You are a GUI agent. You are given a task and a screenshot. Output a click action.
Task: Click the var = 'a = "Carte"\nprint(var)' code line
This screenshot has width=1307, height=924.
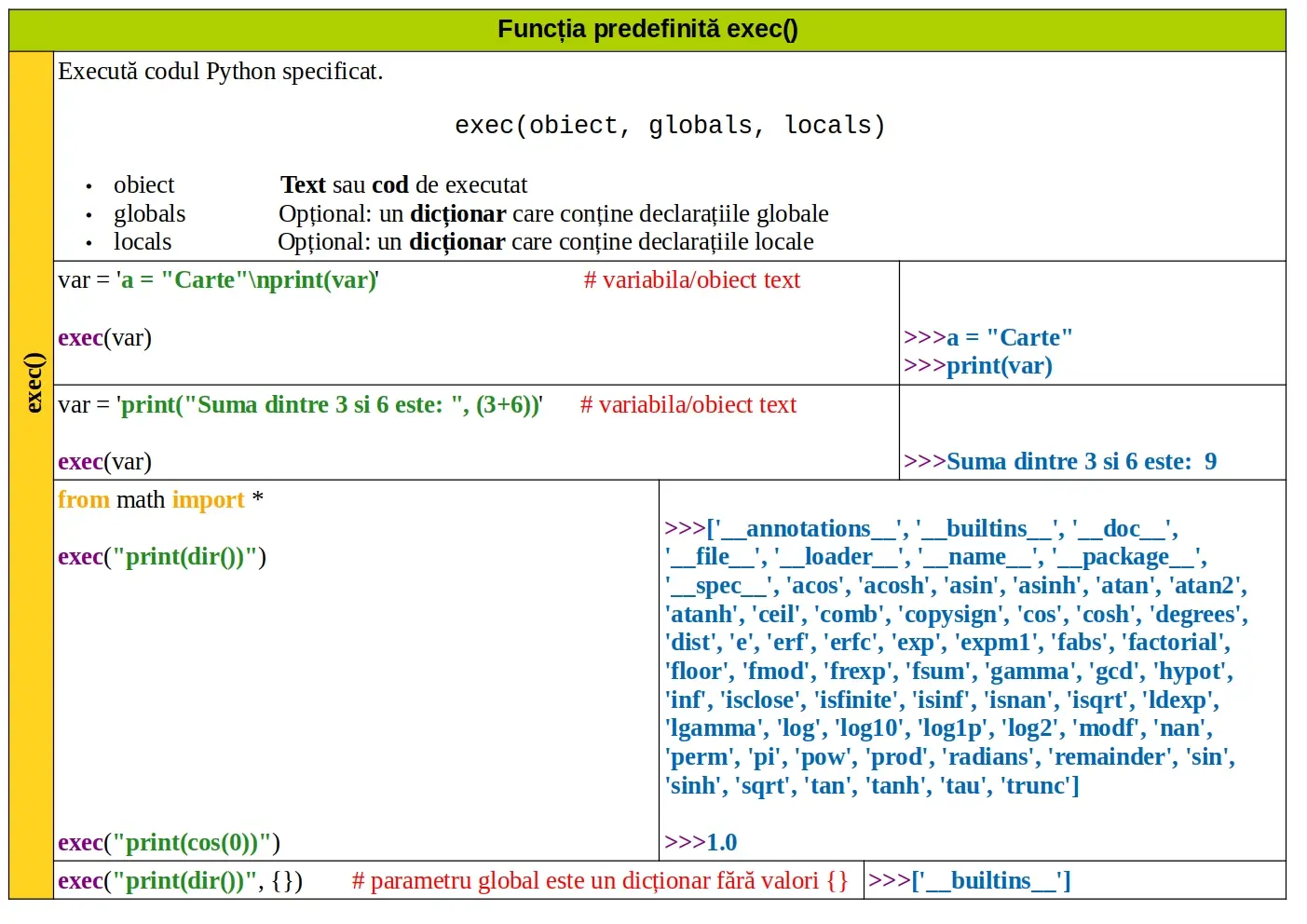[218, 280]
